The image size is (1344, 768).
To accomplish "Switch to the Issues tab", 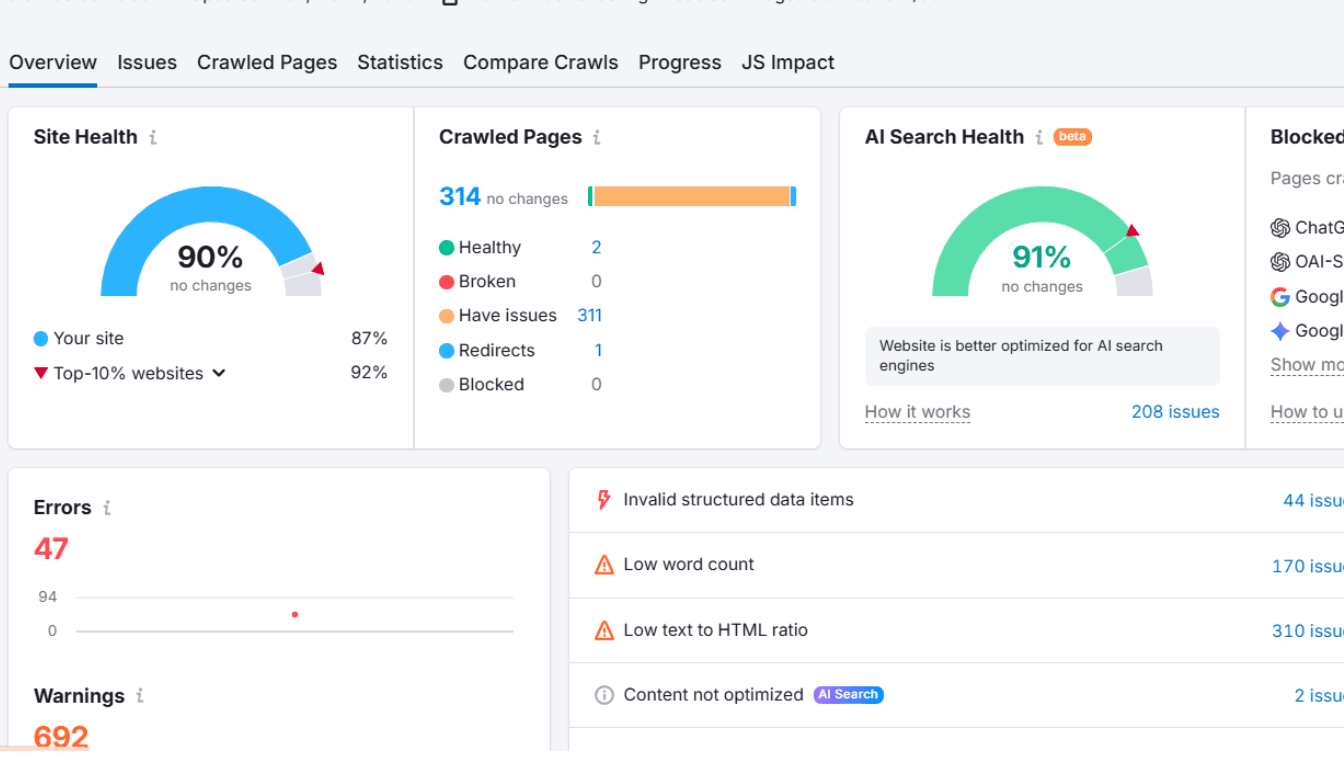I will [147, 62].
